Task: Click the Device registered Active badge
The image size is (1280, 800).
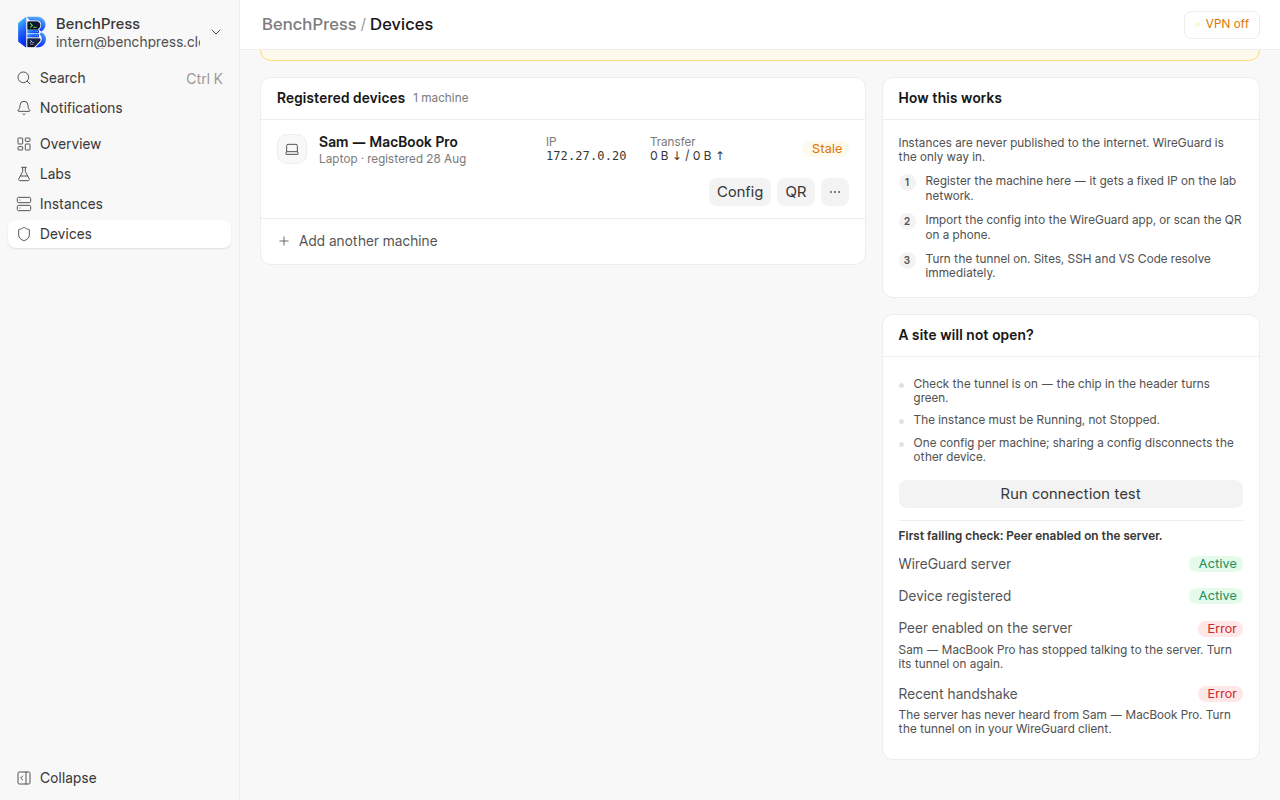Action: (x=1217, y=596)
